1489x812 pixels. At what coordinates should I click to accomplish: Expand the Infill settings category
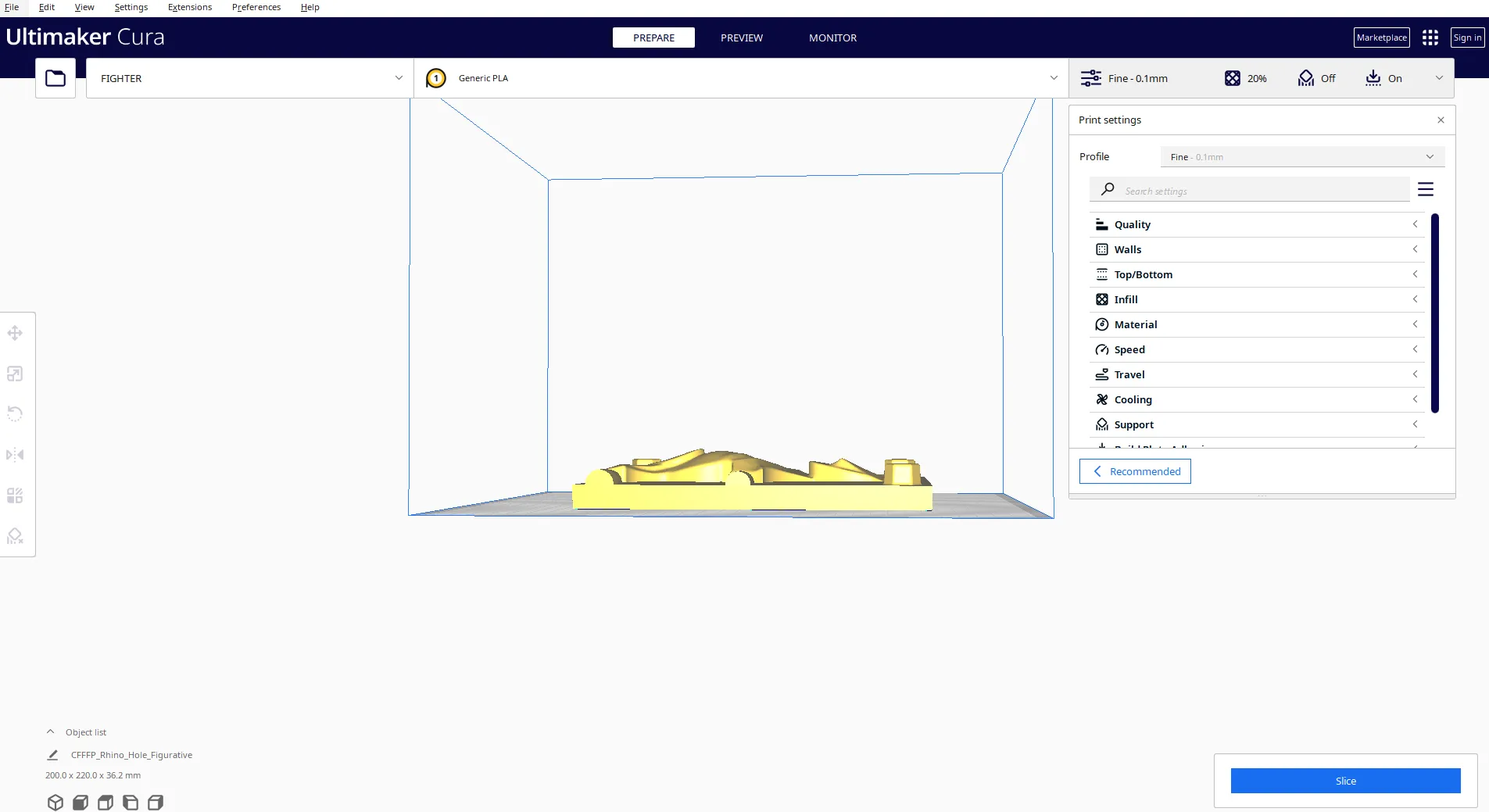click(x=1257, y=299)
